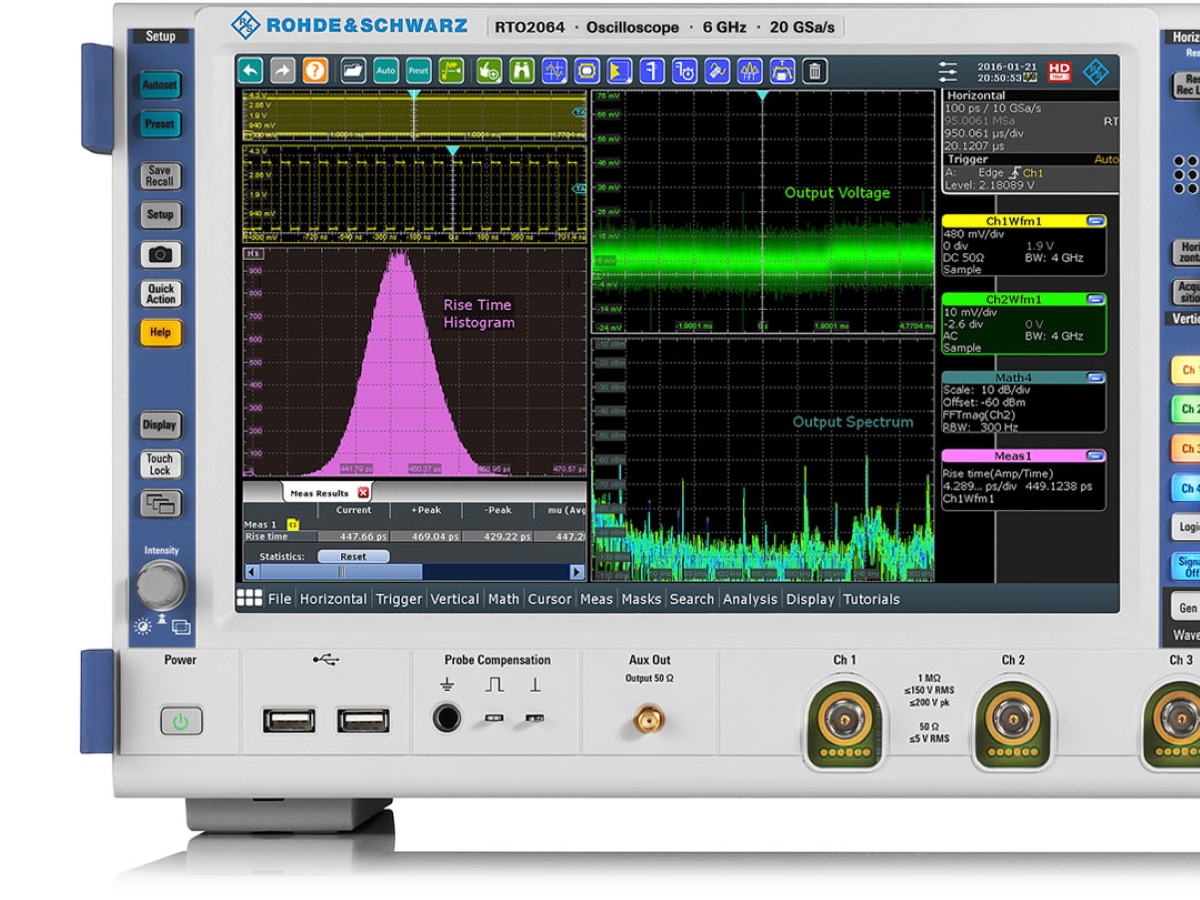Open the Tutorials menu
Screen dimensions: 1200x900
[x=872, y=599]
